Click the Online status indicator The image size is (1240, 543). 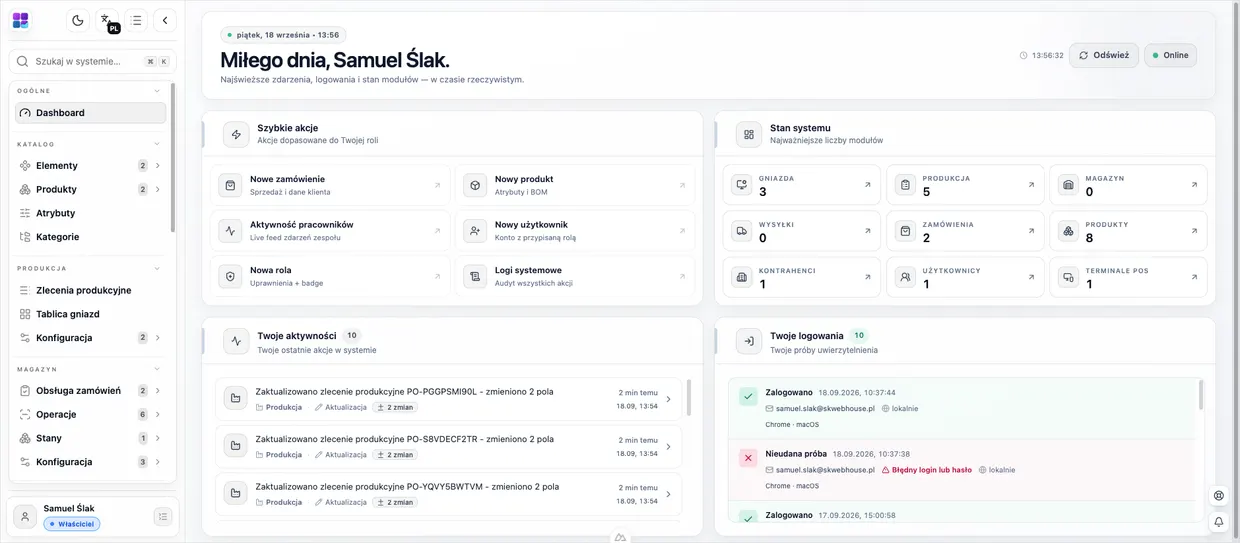1170,55
